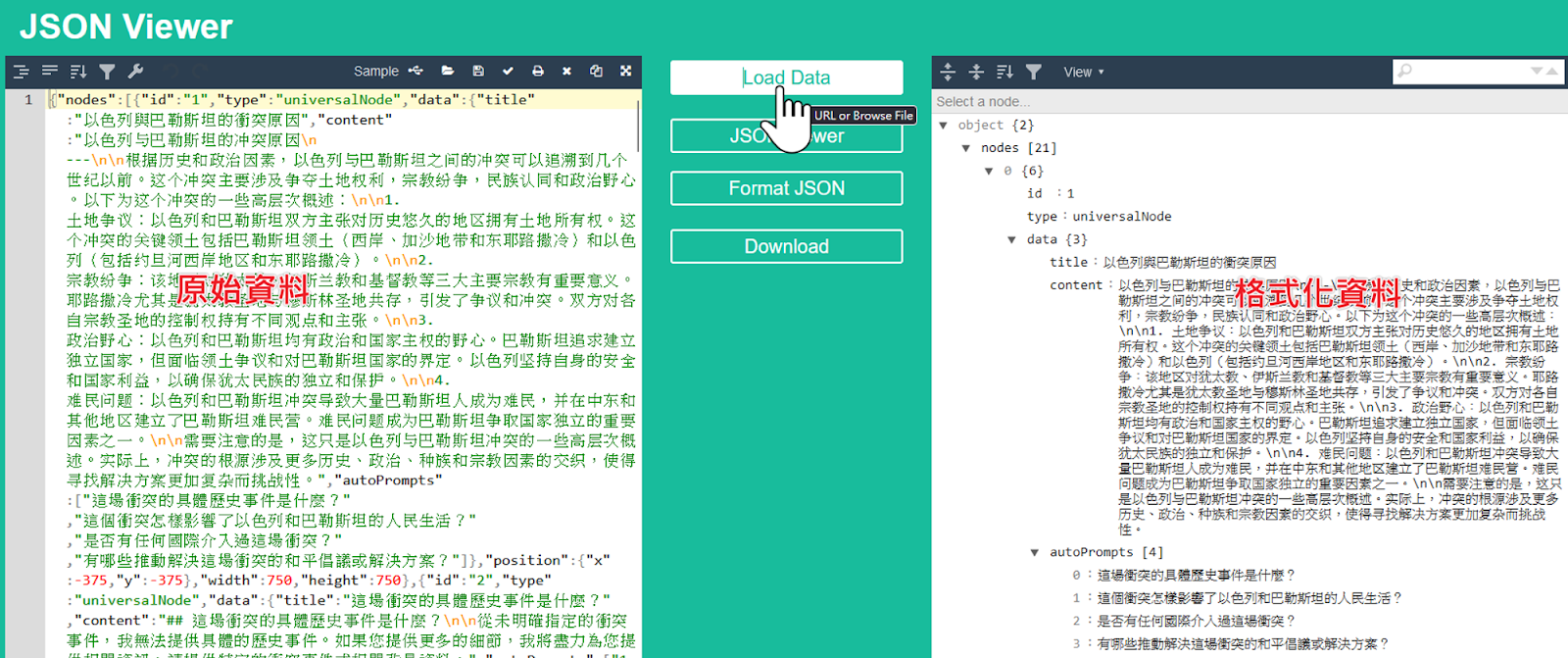
Task: Click the universalNode type value in tree
Action: (x=1121, y=217)
